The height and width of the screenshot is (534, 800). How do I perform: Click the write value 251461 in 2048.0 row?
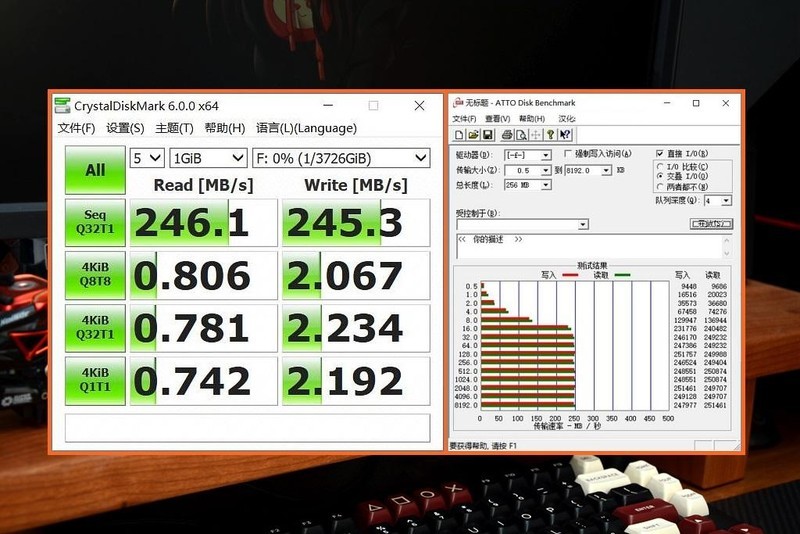(x=685, y=388)
